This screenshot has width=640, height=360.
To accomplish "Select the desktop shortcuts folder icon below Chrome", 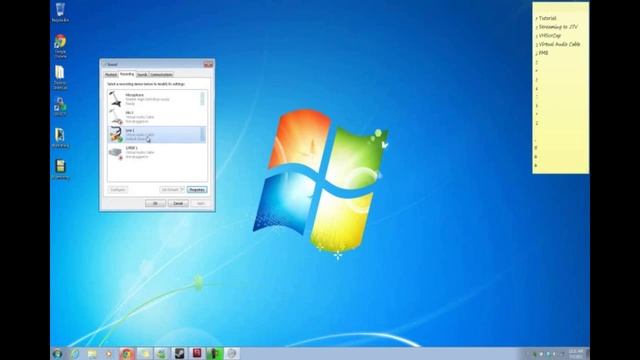I will pos(60,77).
